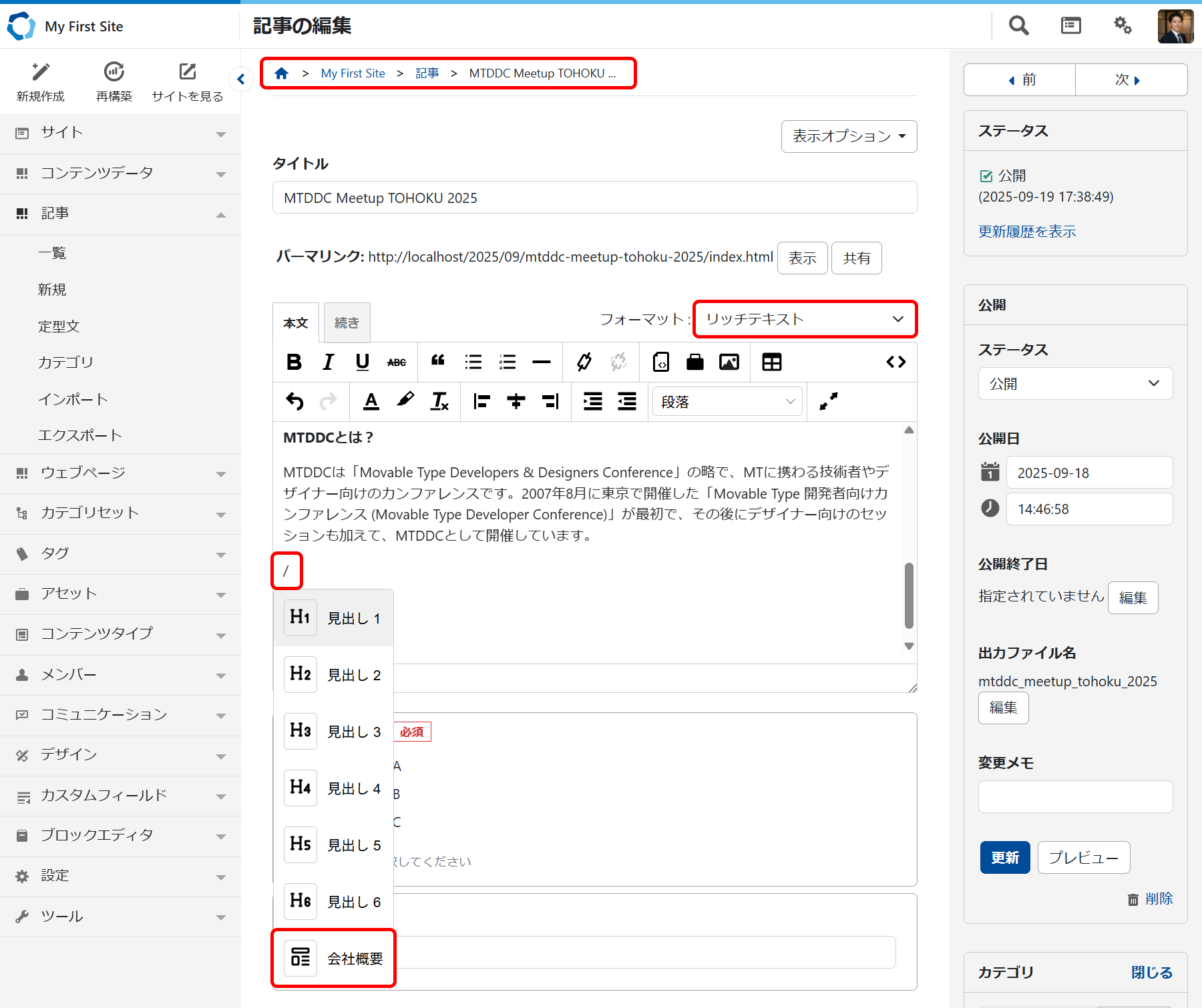1202x1008 pixels.
Task: Click the 変更メモ input field
Action: (x=1075, y=796)
